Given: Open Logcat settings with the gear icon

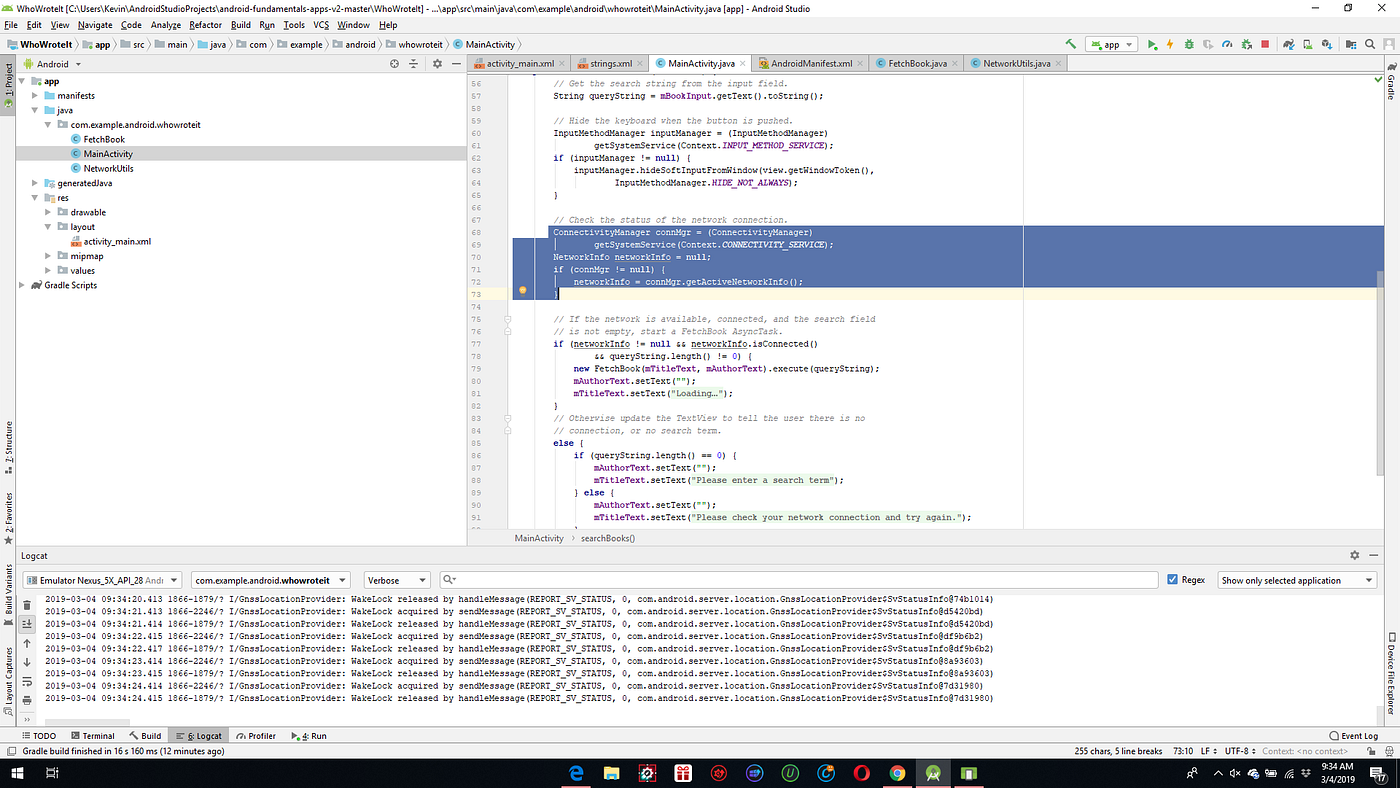Looking at the screenshot, I should [x=1354, y=555].
